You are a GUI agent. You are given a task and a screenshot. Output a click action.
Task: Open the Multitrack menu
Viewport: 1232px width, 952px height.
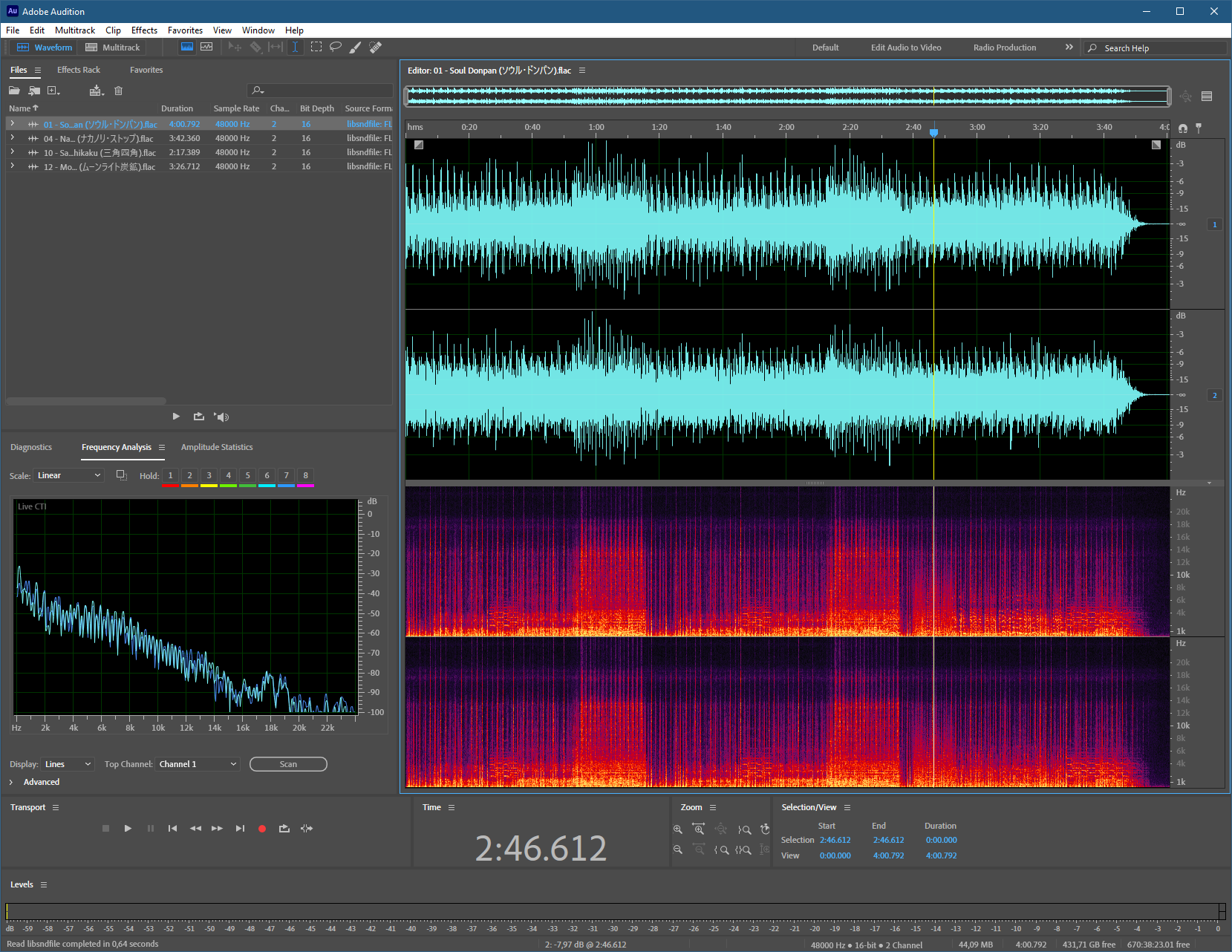(75, 30)
